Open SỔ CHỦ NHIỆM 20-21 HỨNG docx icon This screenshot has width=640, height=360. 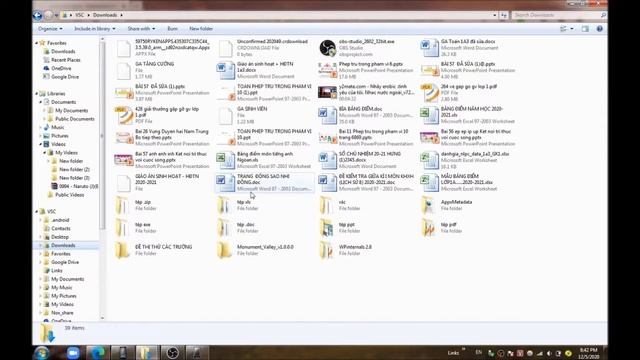click(x=327, y=160)
